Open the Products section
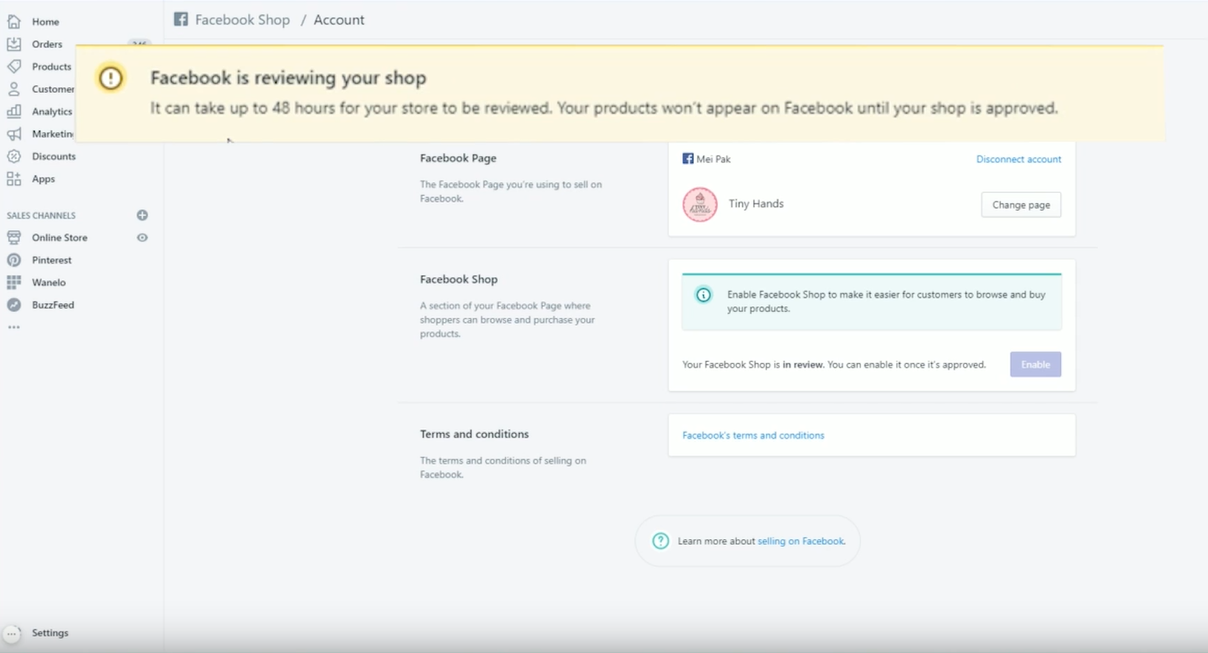This screenshot has height=653, width=1208. 50,66
